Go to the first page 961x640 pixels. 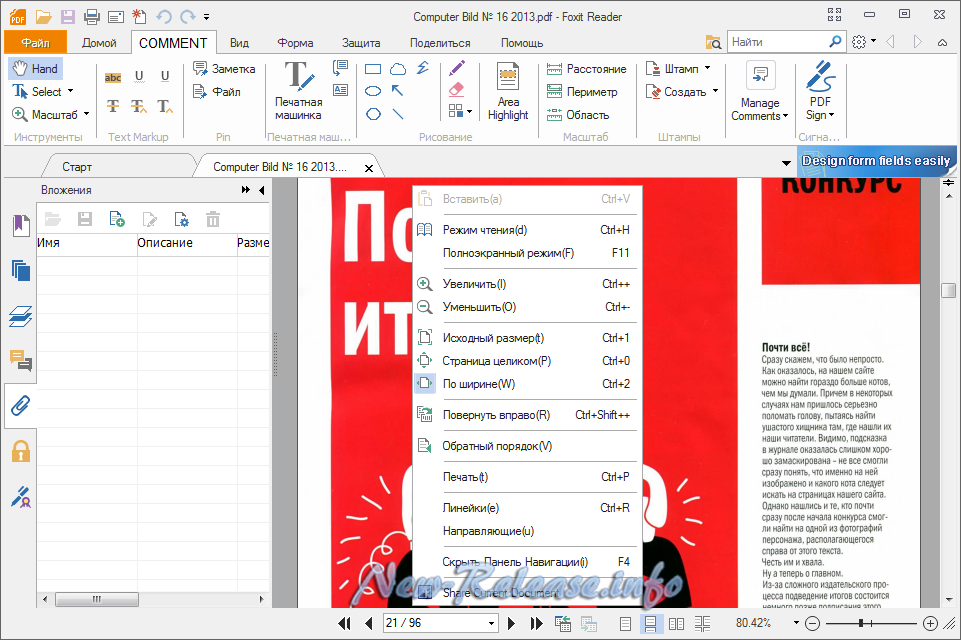click(x=344, y=623)
